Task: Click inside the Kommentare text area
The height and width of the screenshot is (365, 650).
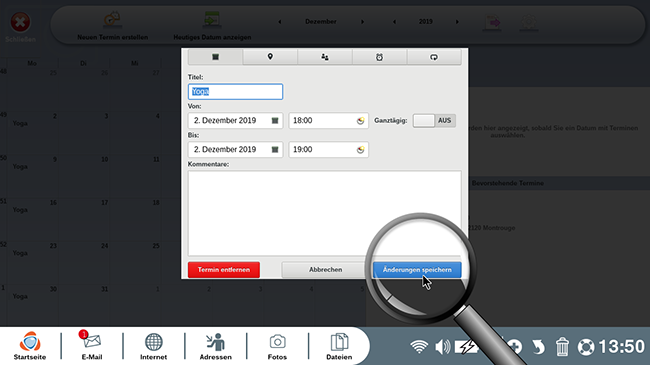Action: coord(325,213)
